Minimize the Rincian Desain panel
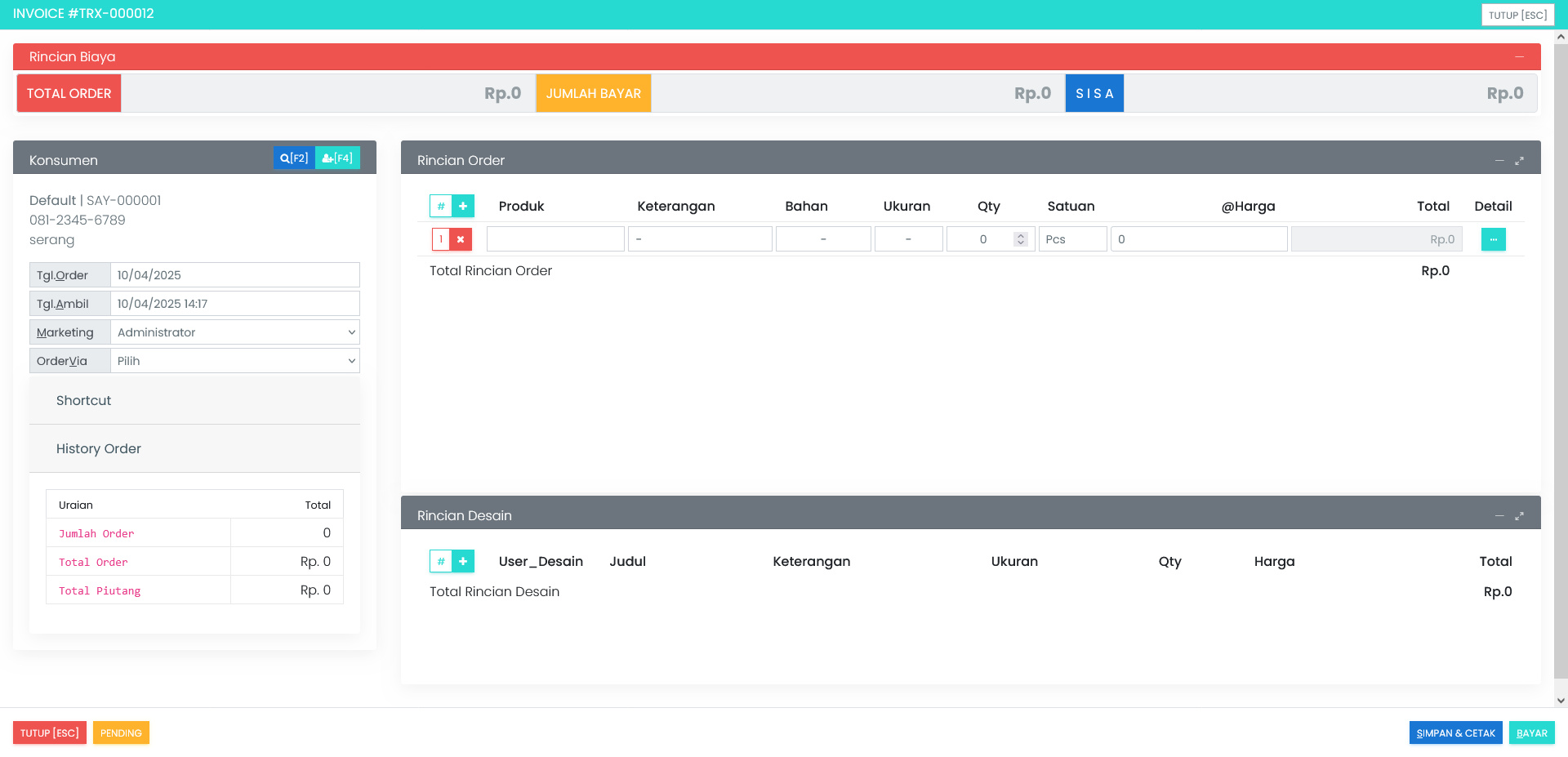The height and width of the screenshot is (757, 1568). pyautogui.click(x=1499, y=516)
